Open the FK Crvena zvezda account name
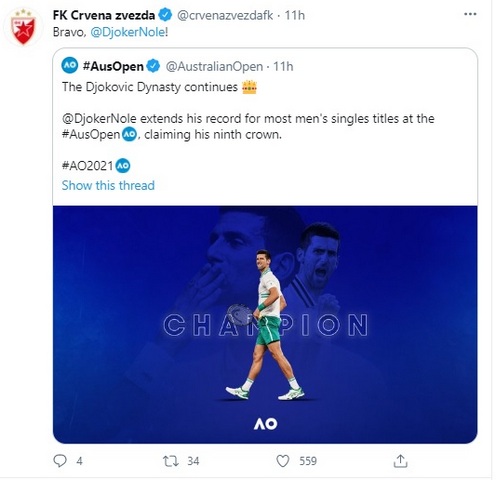This screenshot has width=496, height=480. click(x=104, y=15)
